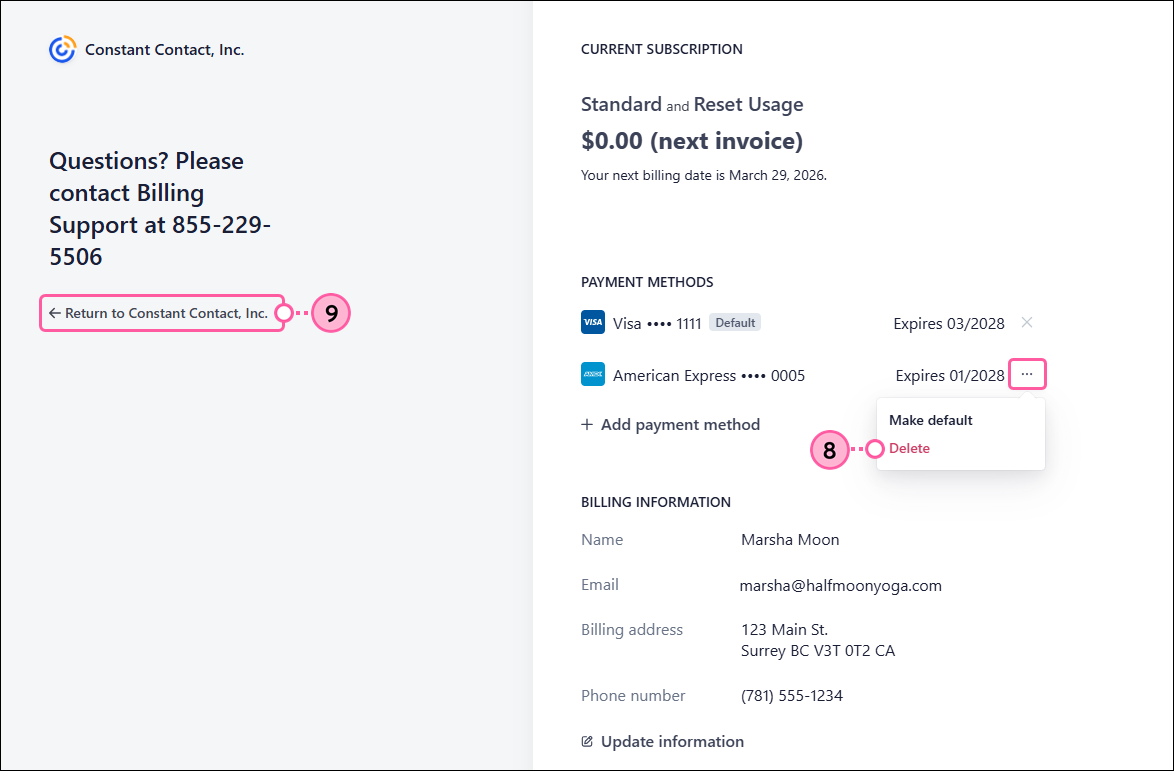Image resolution: width=1174 pixels, height=771 pixels.
Task: Open the marsha@halfmoonyoga.com email link
Action: pyautogui.click(x=841, y=585)
